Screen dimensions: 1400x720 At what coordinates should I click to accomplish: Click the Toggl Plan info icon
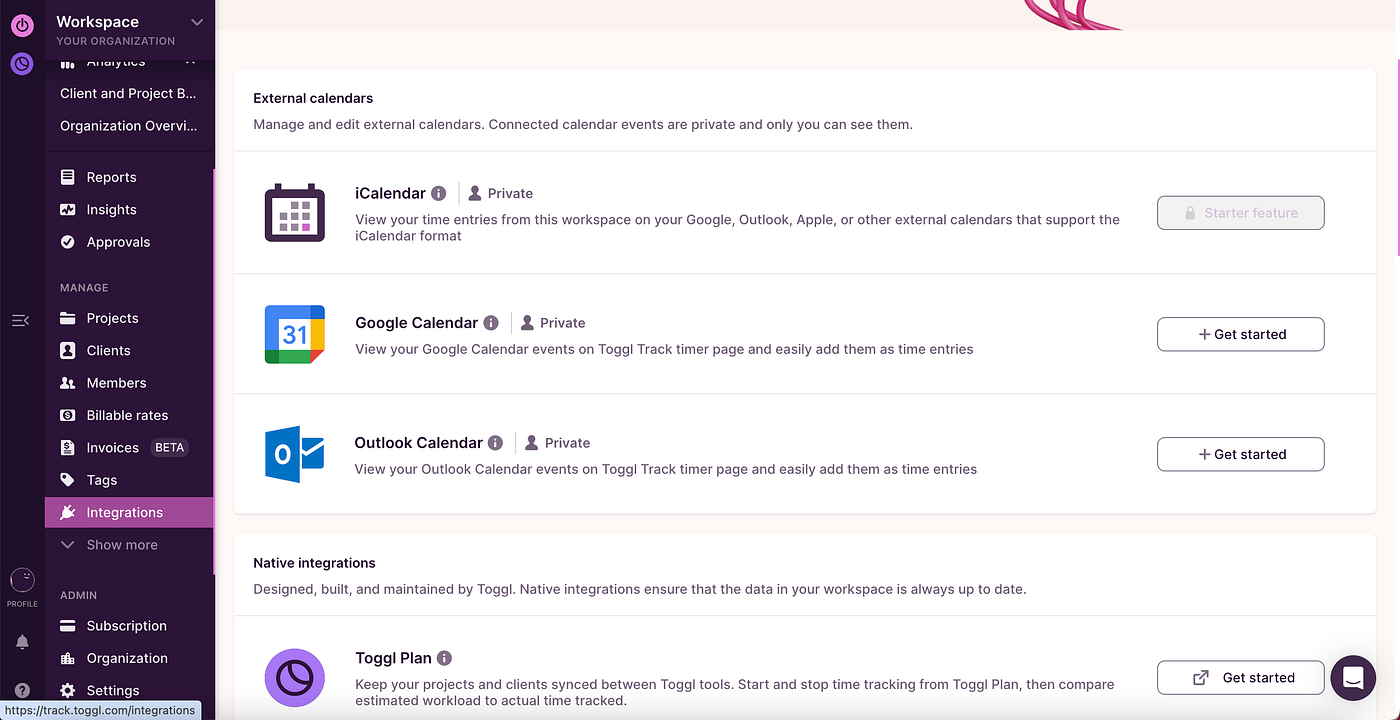click(x=444, y=658)
